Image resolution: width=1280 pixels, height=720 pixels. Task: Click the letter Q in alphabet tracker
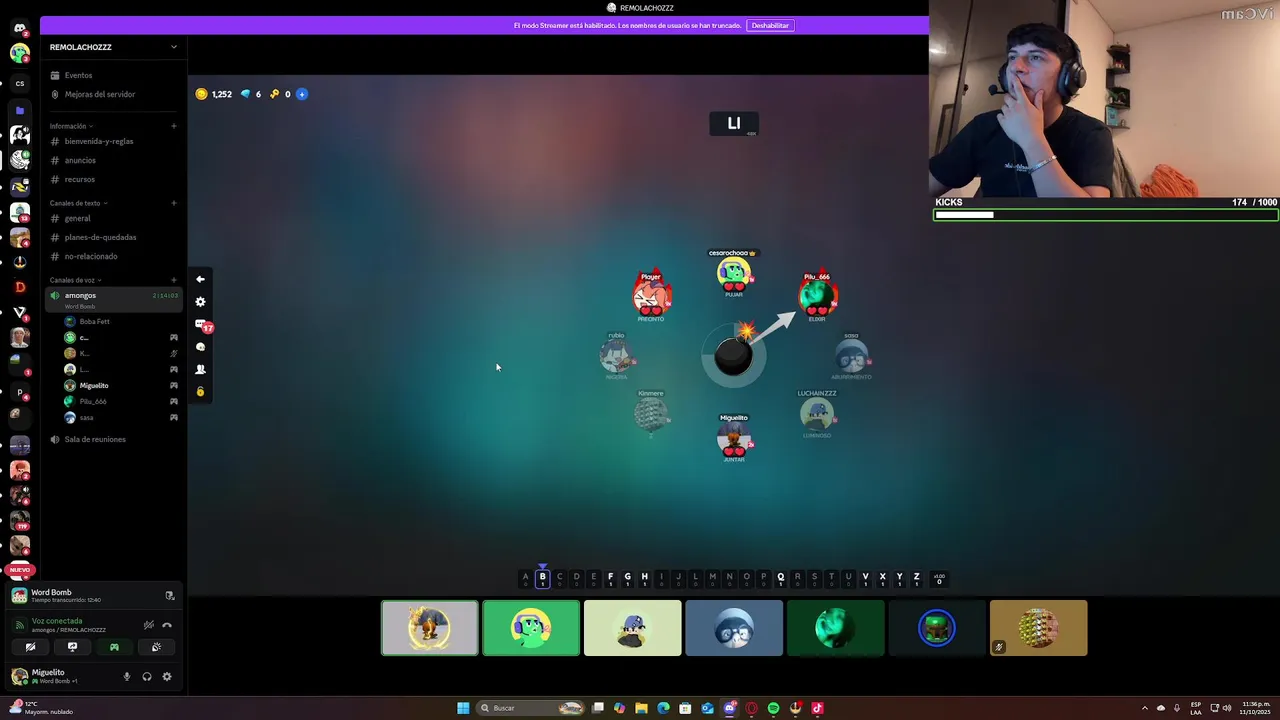pos(781,578)
